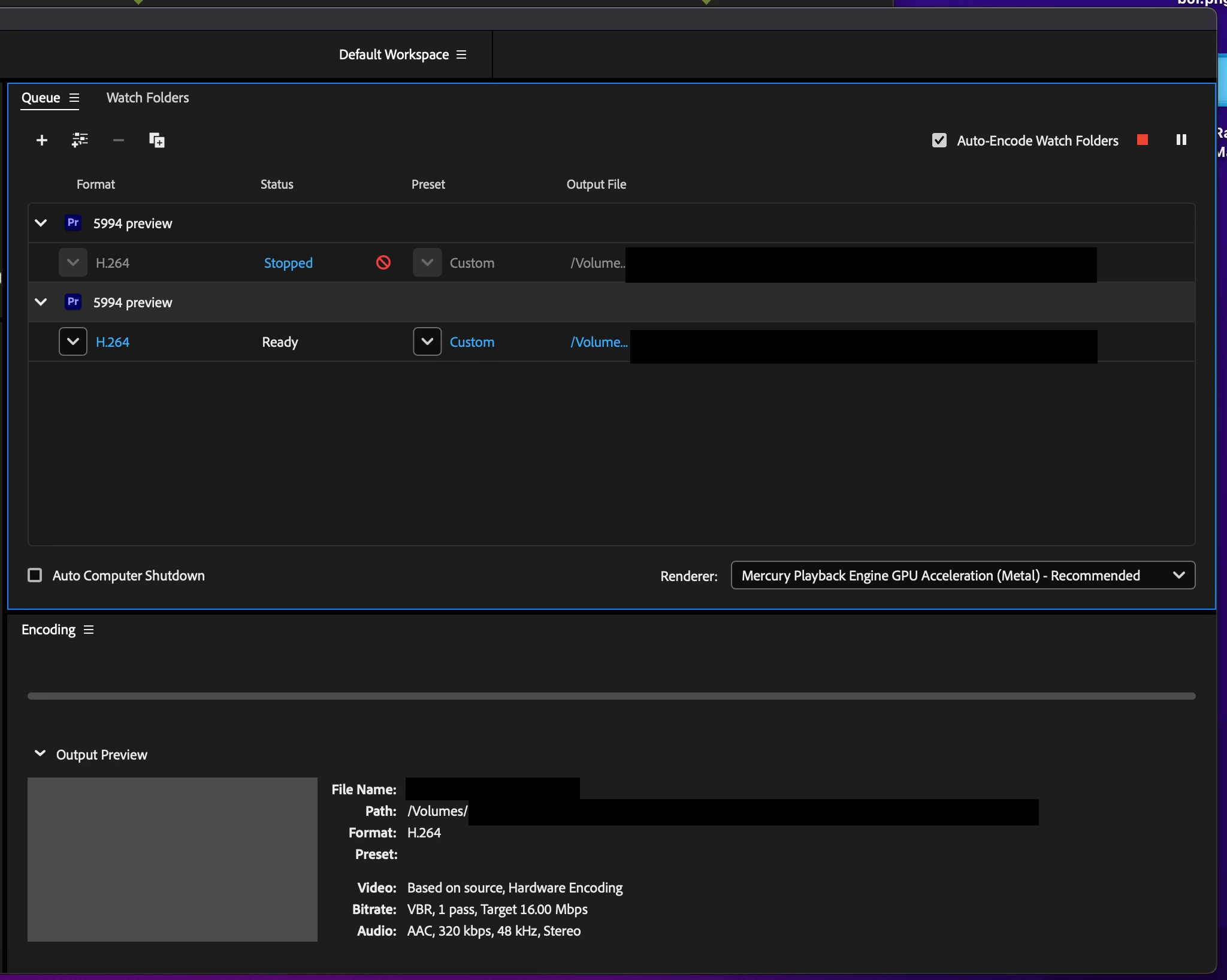The width and height of the screenshot is (1227, 980).
Task: Click the blue Custom preset link
Action: pos(472,342)
